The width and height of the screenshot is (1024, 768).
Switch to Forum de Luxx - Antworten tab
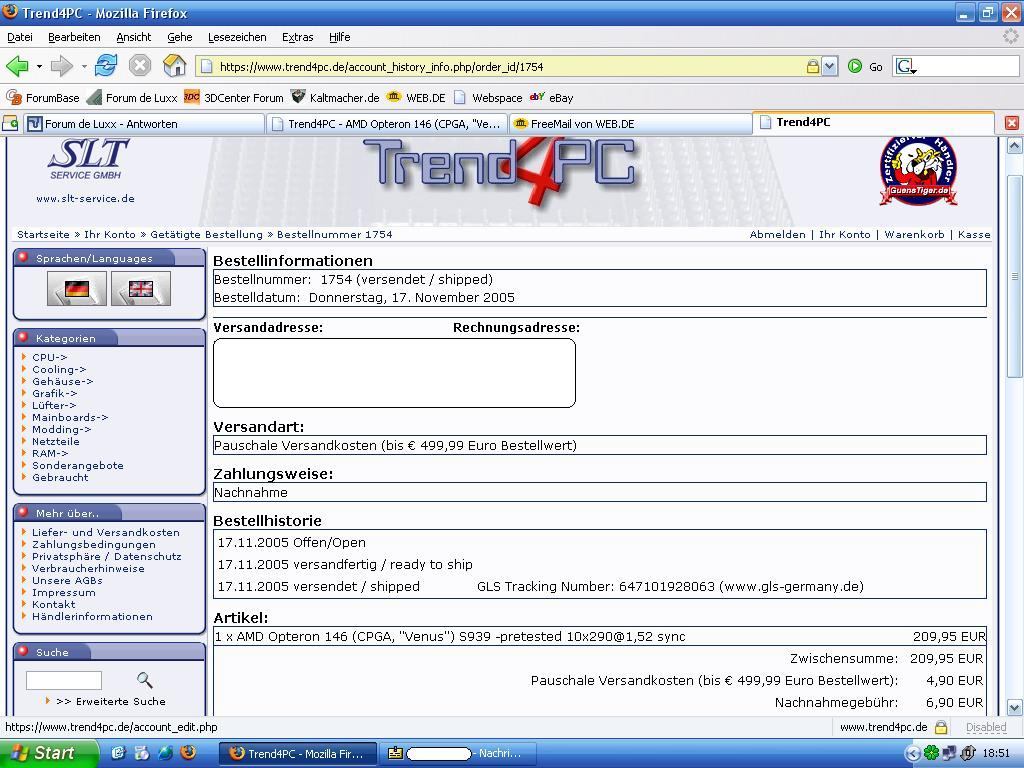coord(144,123)
